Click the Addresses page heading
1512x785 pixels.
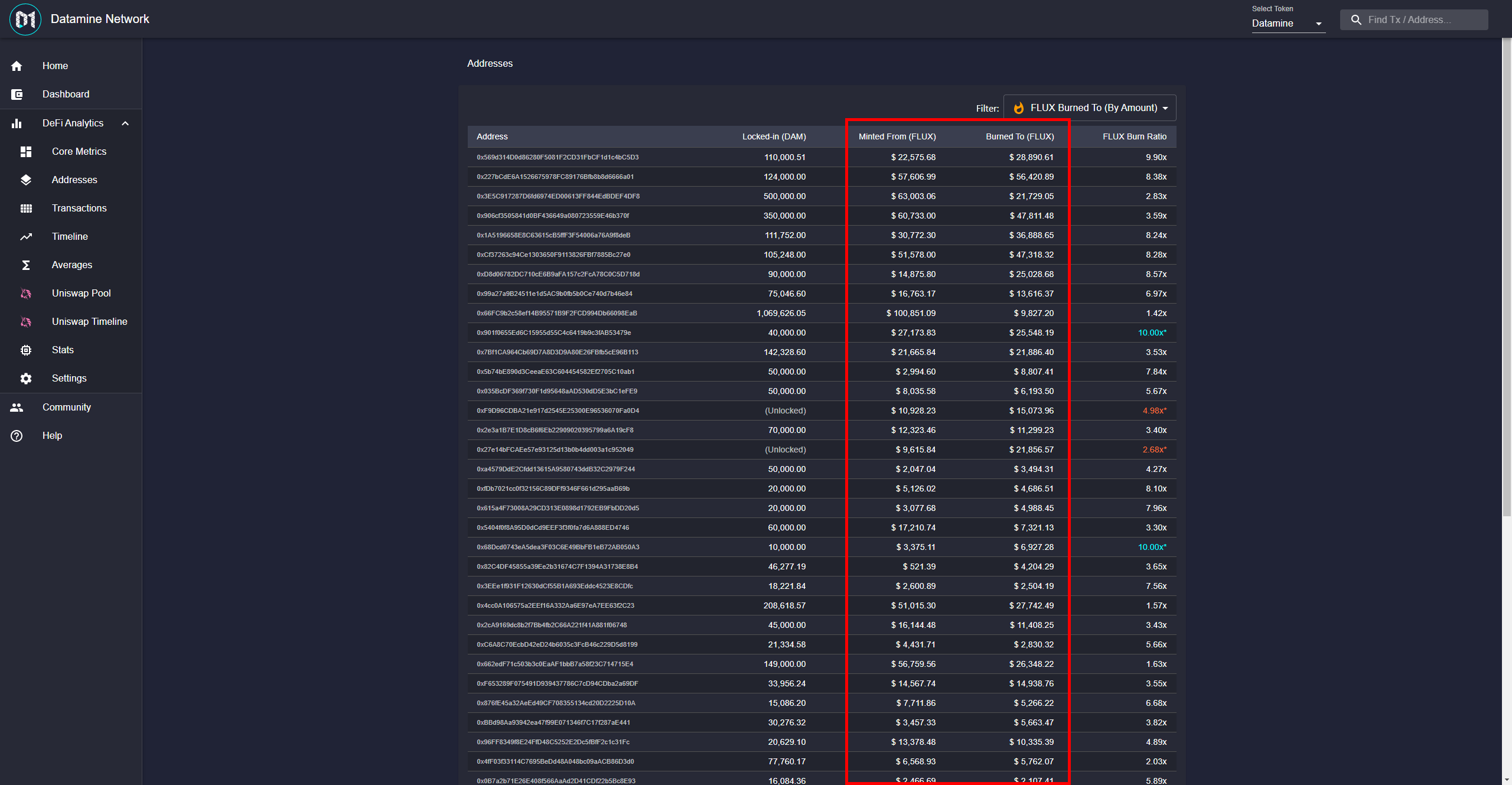[x=490, y=63]
